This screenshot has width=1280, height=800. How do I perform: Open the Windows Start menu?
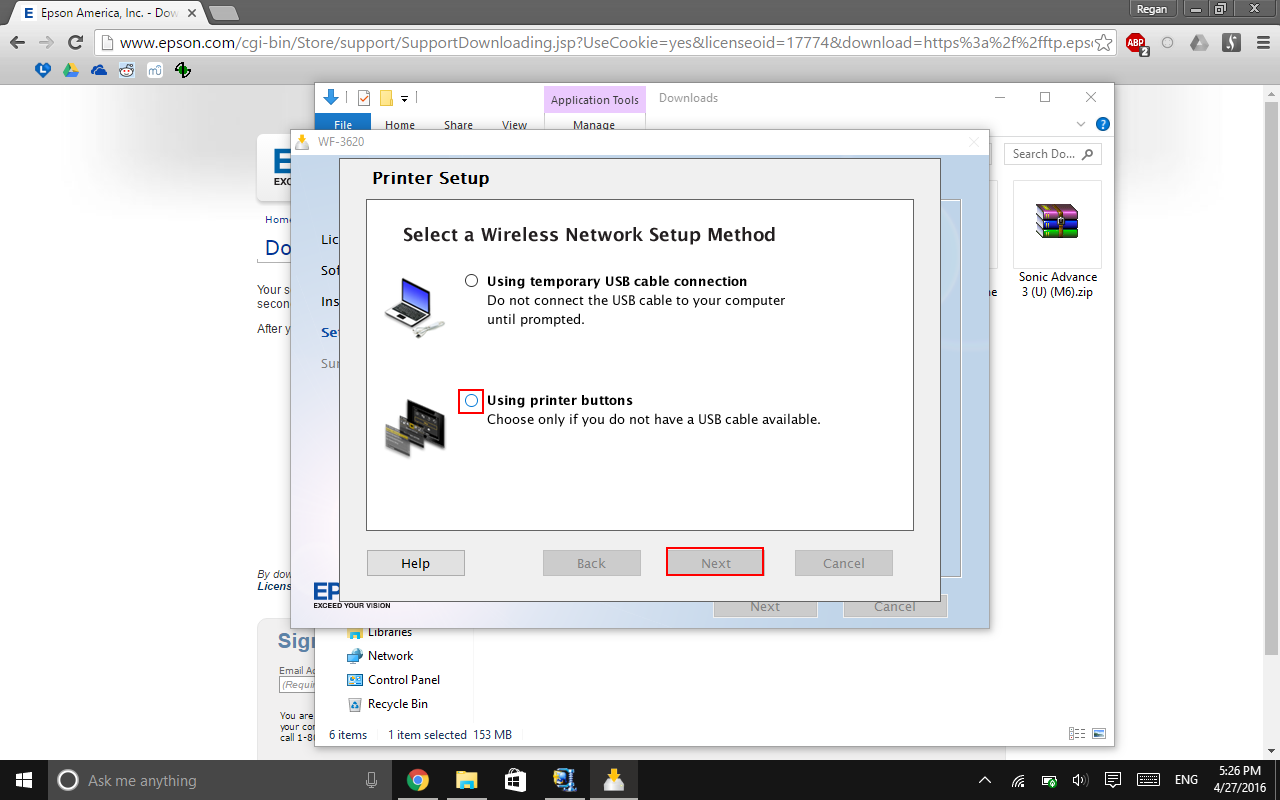24,780
